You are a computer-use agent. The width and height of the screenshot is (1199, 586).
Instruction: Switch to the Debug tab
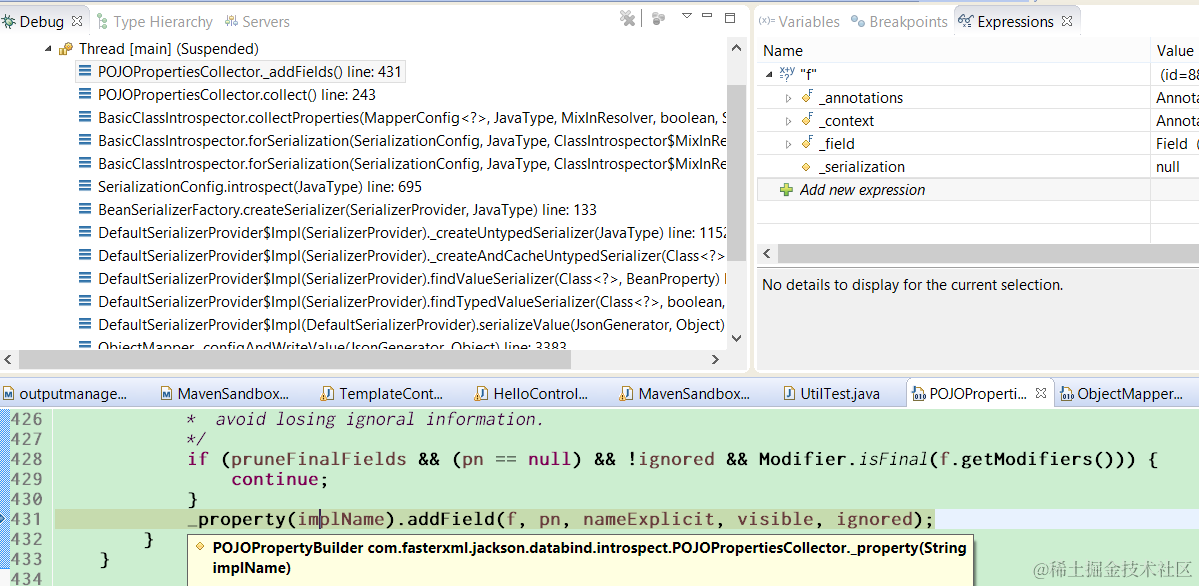click(x=41, y=21)
